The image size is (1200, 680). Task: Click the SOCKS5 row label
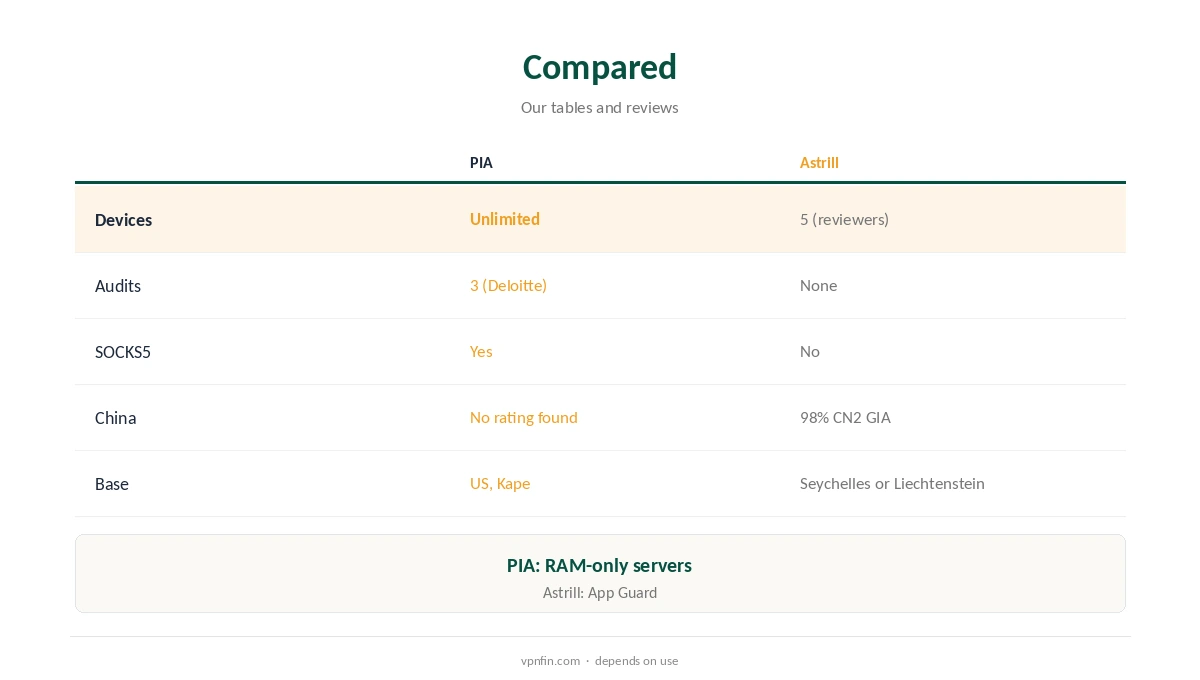[123, 352]
